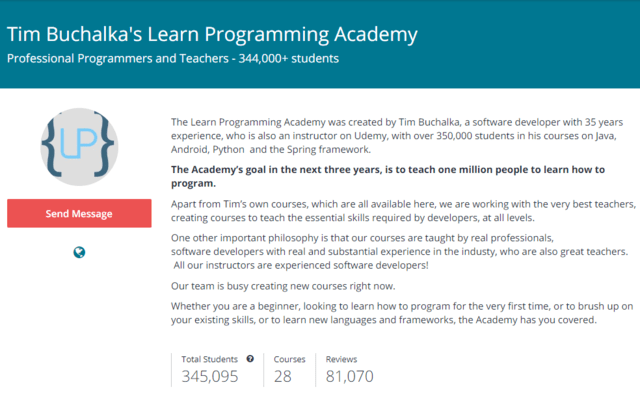The width and height of the screenshot is (640, 398).
Task: Click the paragraph starting Apart from Tim's own courses
Action: click(x=403, y=211)
